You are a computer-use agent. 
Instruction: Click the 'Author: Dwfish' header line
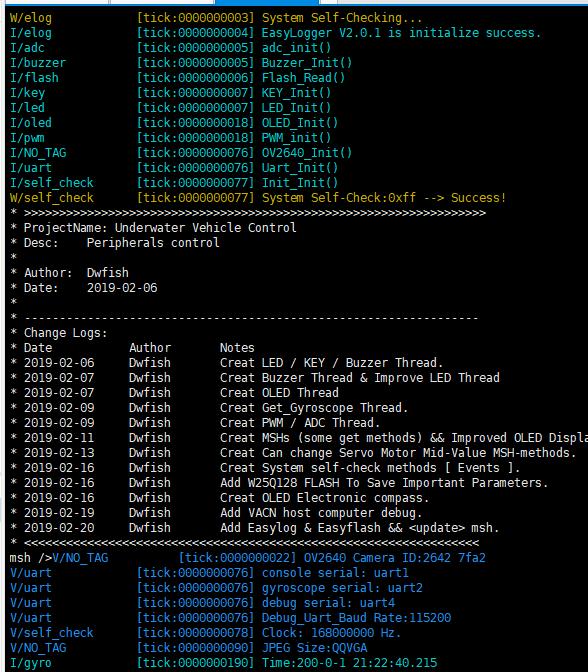click(x=76, y=273)
